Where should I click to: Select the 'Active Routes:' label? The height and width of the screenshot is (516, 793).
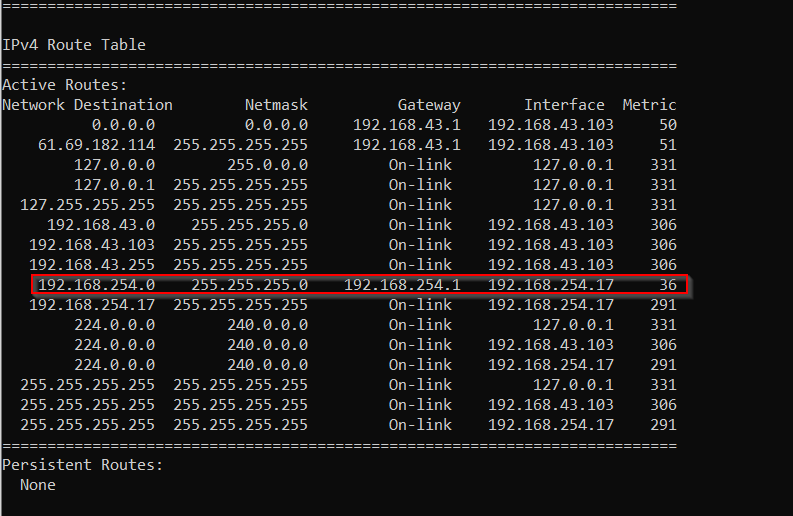coord(65,84)
